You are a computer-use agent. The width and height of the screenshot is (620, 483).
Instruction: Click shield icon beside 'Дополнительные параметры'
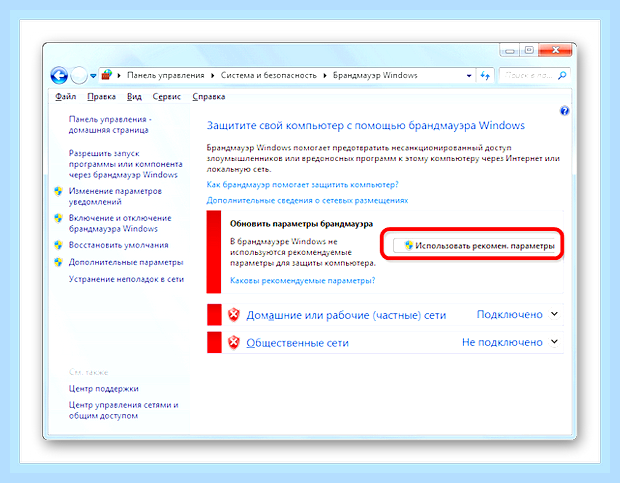(x=59, y=262)
